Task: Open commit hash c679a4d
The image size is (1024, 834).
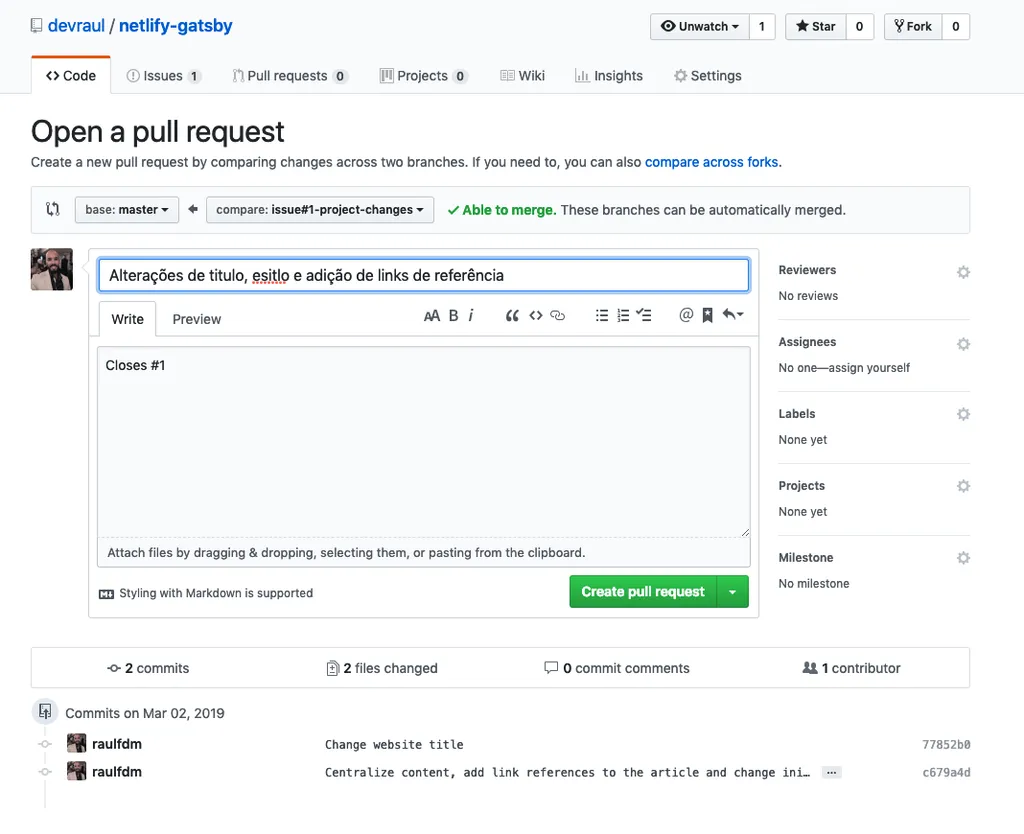Action: [x=946, y=773]
